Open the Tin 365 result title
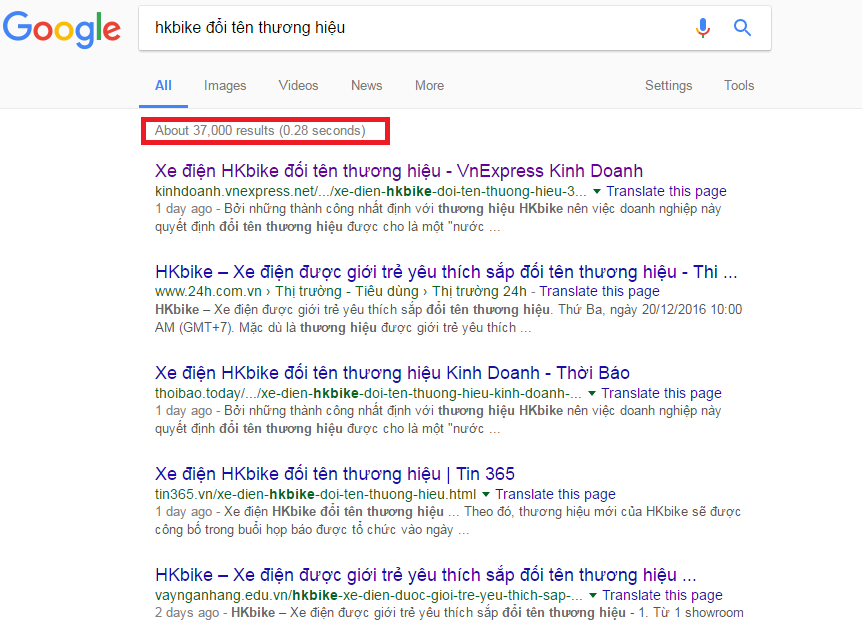 (335, 474)
